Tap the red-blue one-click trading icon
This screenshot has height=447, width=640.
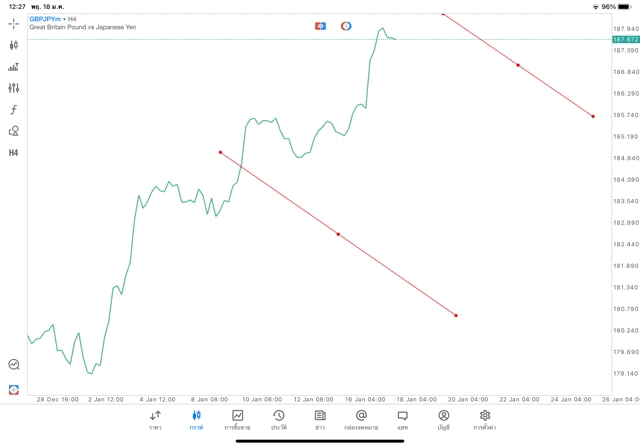coord(320,25)
